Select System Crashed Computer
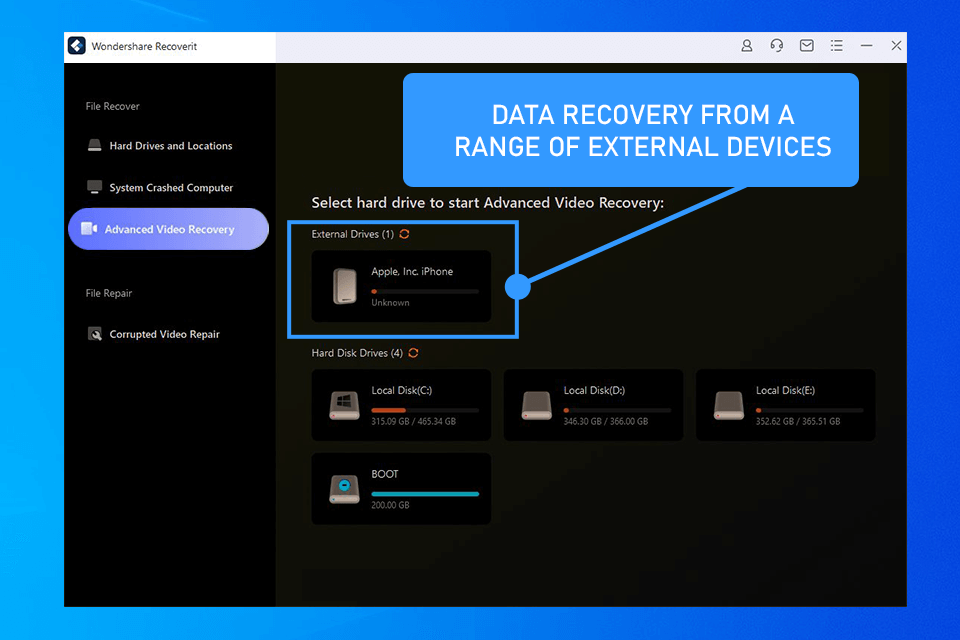This screenshot has width=960, height=640. 168,187
